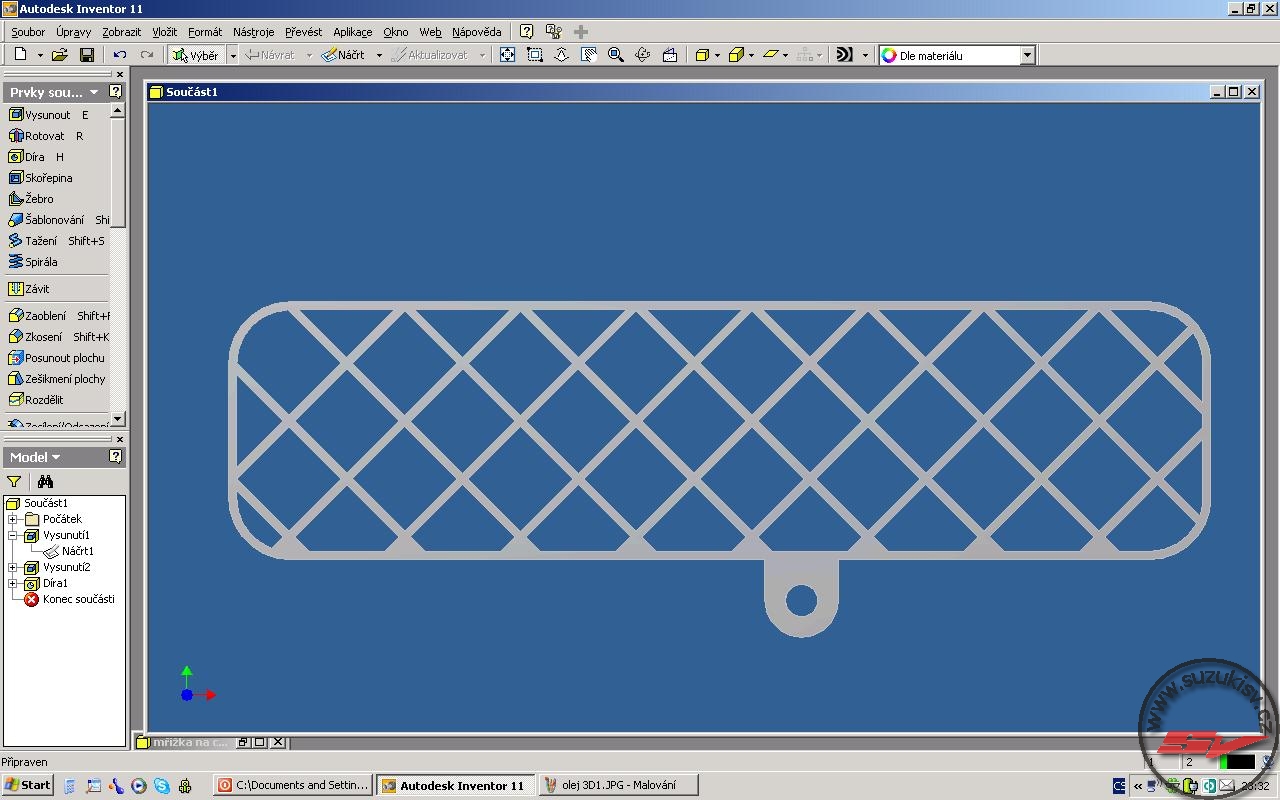Click the binoculars find icon
Screen dimensions: 1280x800
[45, 482]
